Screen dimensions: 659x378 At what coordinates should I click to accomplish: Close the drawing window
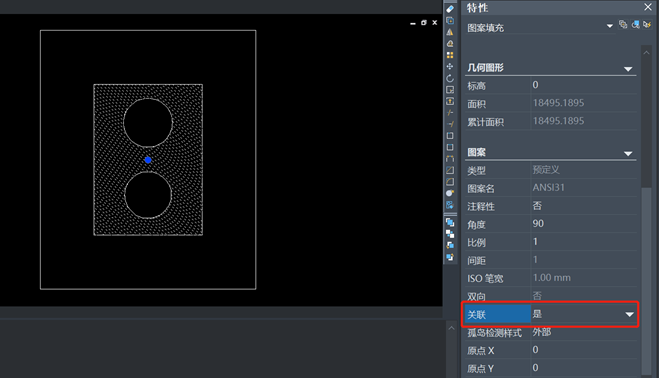click(x=435, y=23)
